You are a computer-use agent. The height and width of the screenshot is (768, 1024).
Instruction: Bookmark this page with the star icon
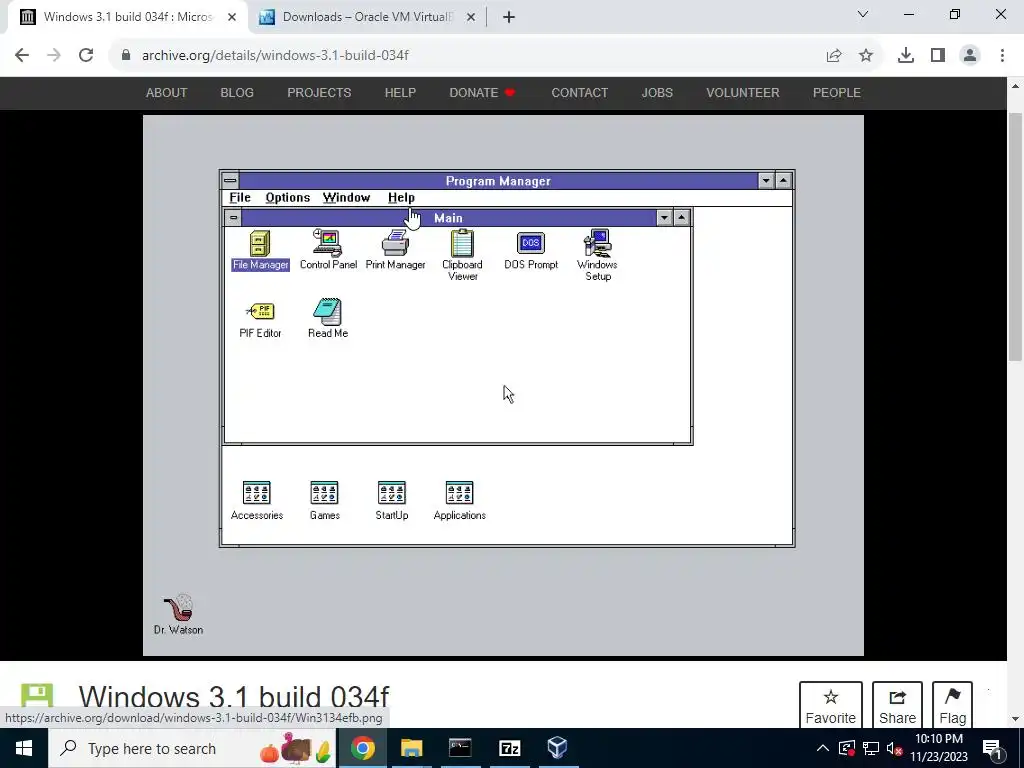pos(866,56)
